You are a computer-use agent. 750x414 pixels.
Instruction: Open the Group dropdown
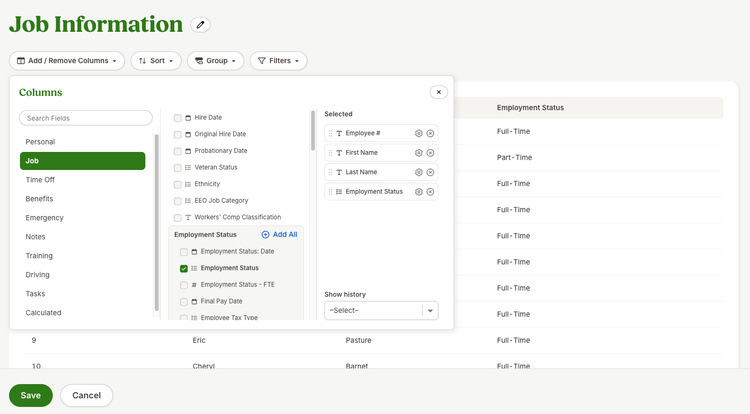[216, 61]
